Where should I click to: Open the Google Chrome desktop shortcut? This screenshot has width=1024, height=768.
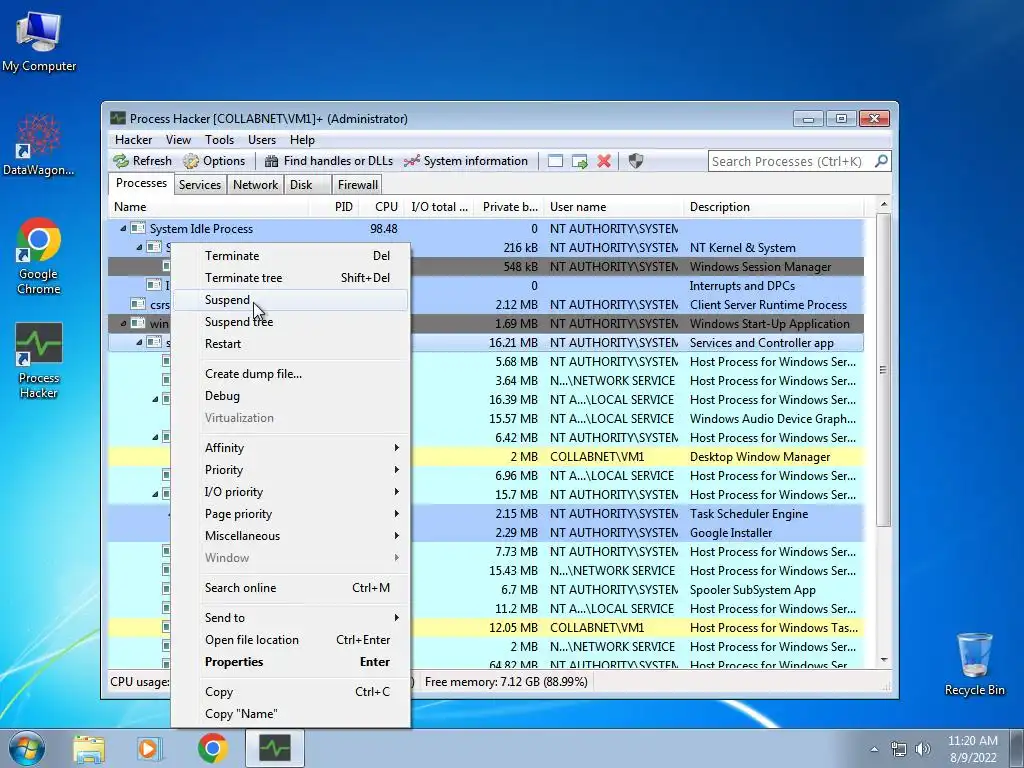point(39,257)
